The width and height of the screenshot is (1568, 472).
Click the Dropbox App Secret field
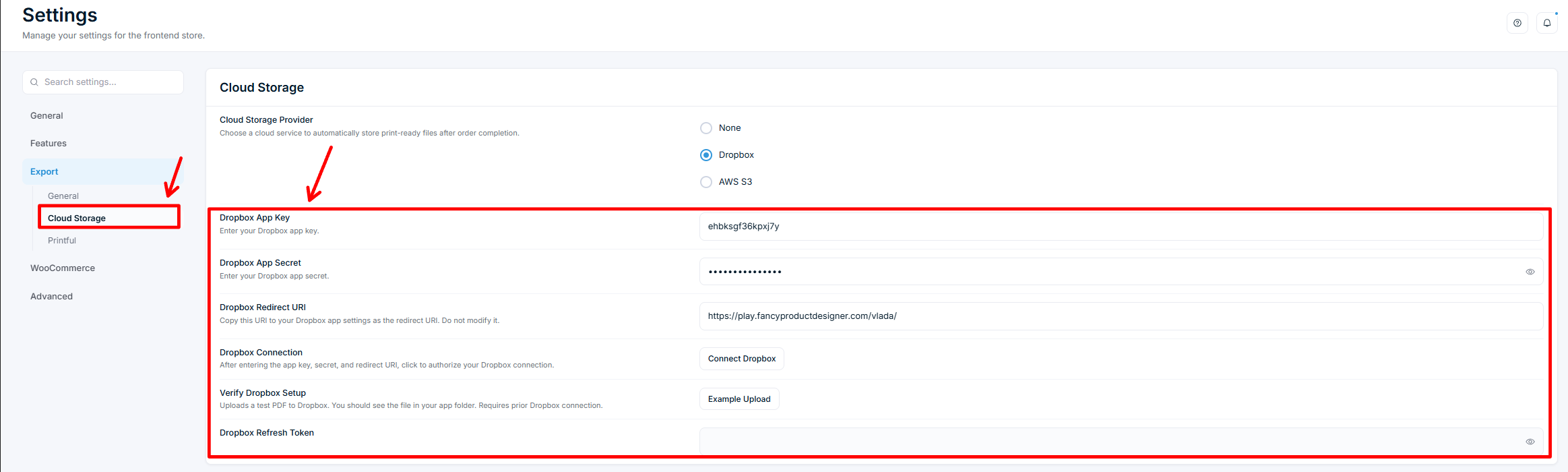click(1121, 272)
